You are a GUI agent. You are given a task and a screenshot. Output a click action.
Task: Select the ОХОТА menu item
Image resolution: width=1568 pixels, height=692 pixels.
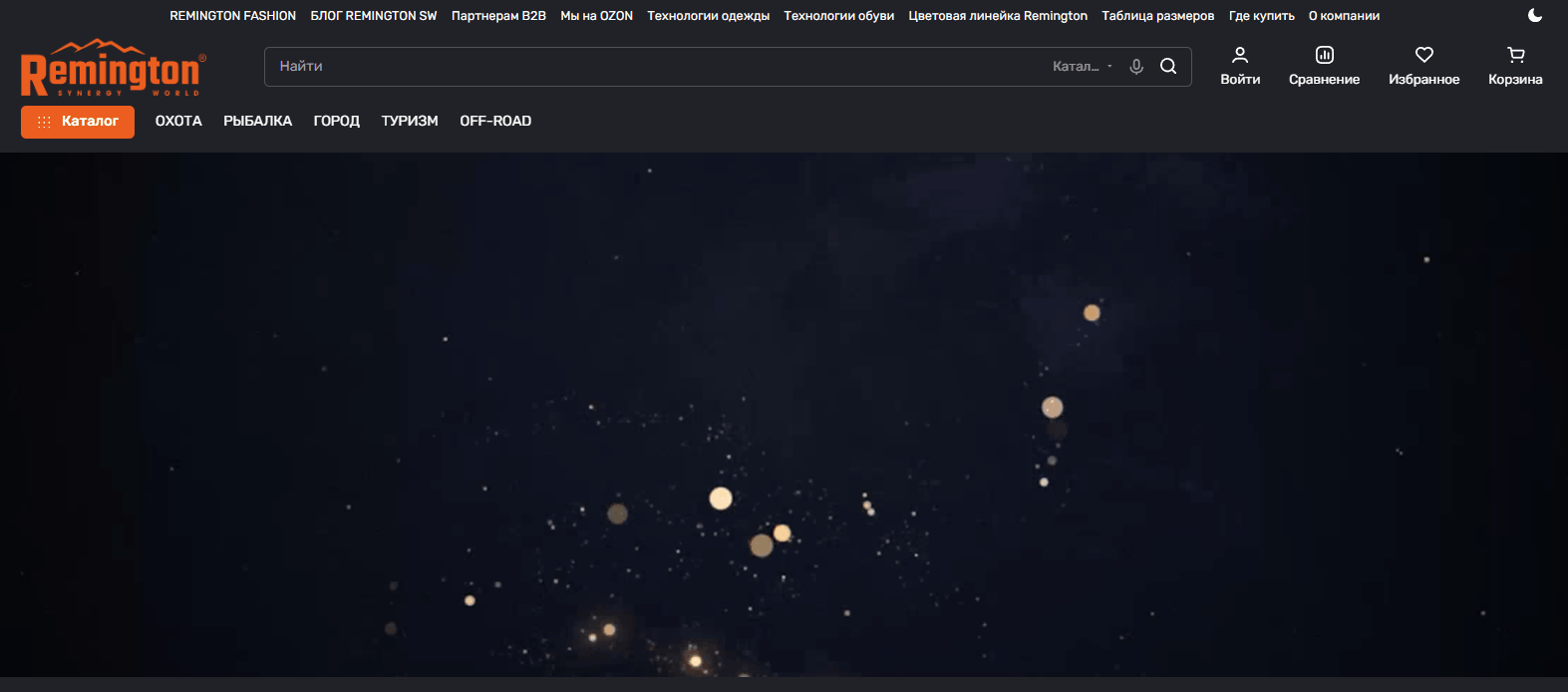(x=178, y=122)
